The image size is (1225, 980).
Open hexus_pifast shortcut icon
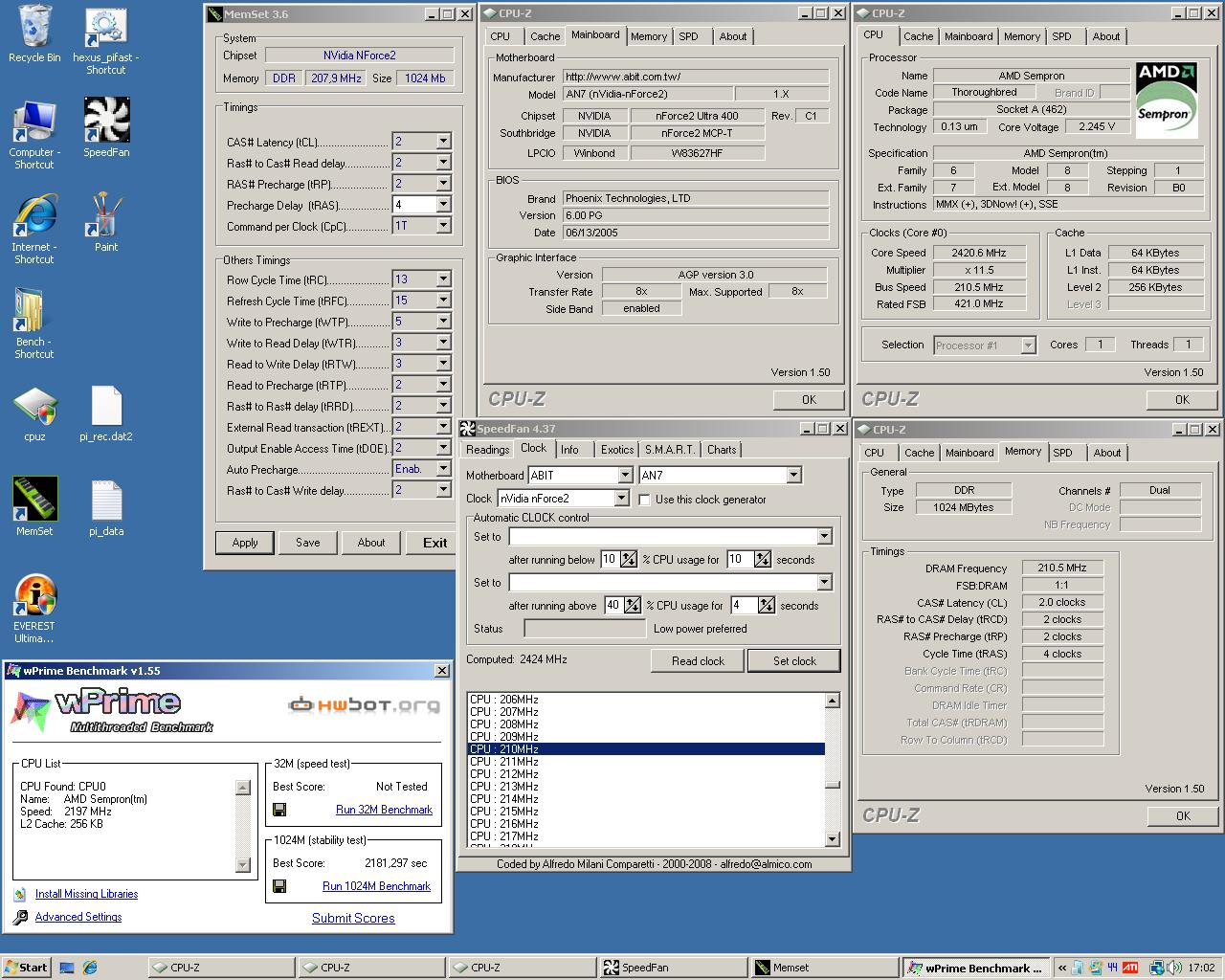106,28
